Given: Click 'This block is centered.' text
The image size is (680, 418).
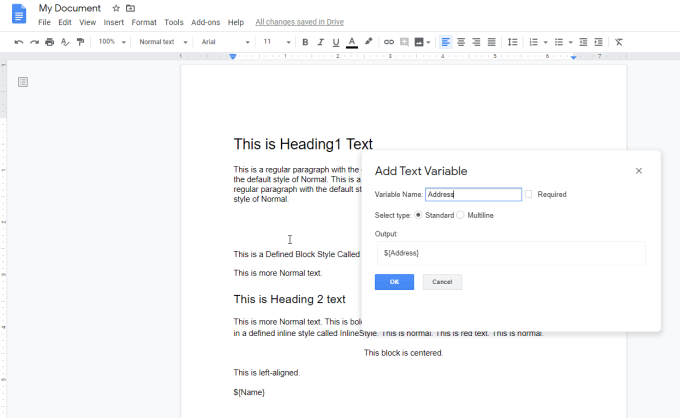Looking at the screenshot, I should [403, 353].
